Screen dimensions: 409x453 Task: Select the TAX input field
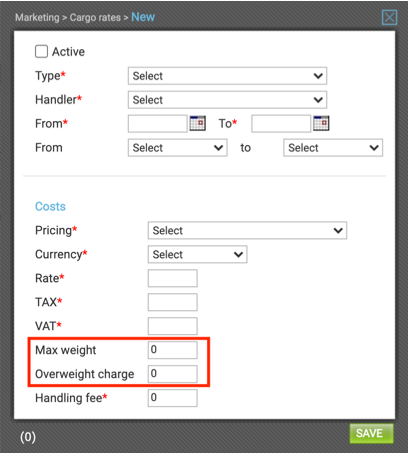point(173,302)
